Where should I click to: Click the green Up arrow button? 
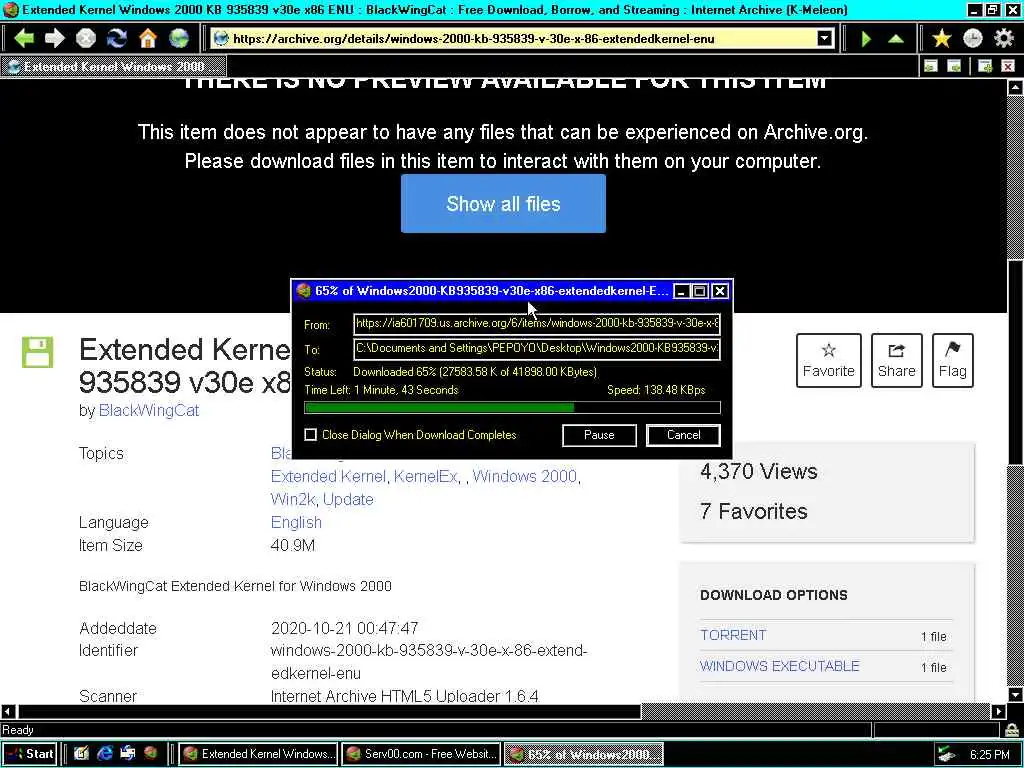[896, 39]
